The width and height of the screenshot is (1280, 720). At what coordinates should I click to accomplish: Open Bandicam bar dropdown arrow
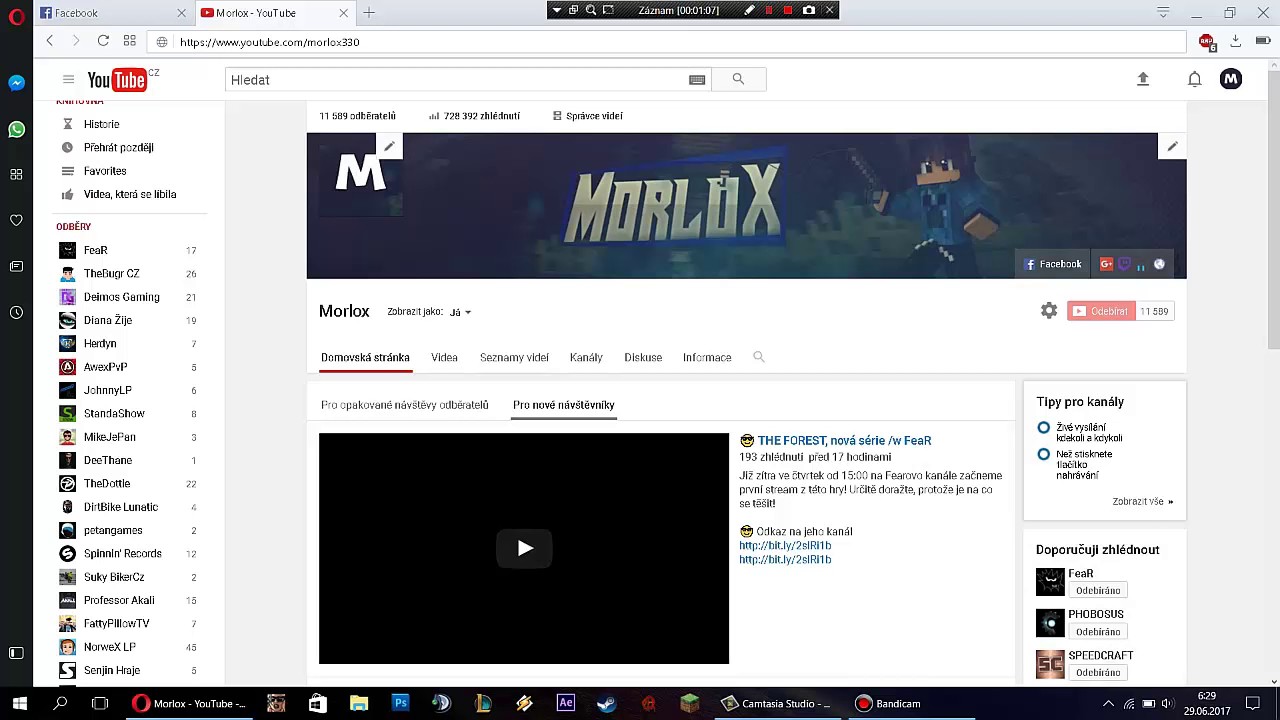[557, 10]
